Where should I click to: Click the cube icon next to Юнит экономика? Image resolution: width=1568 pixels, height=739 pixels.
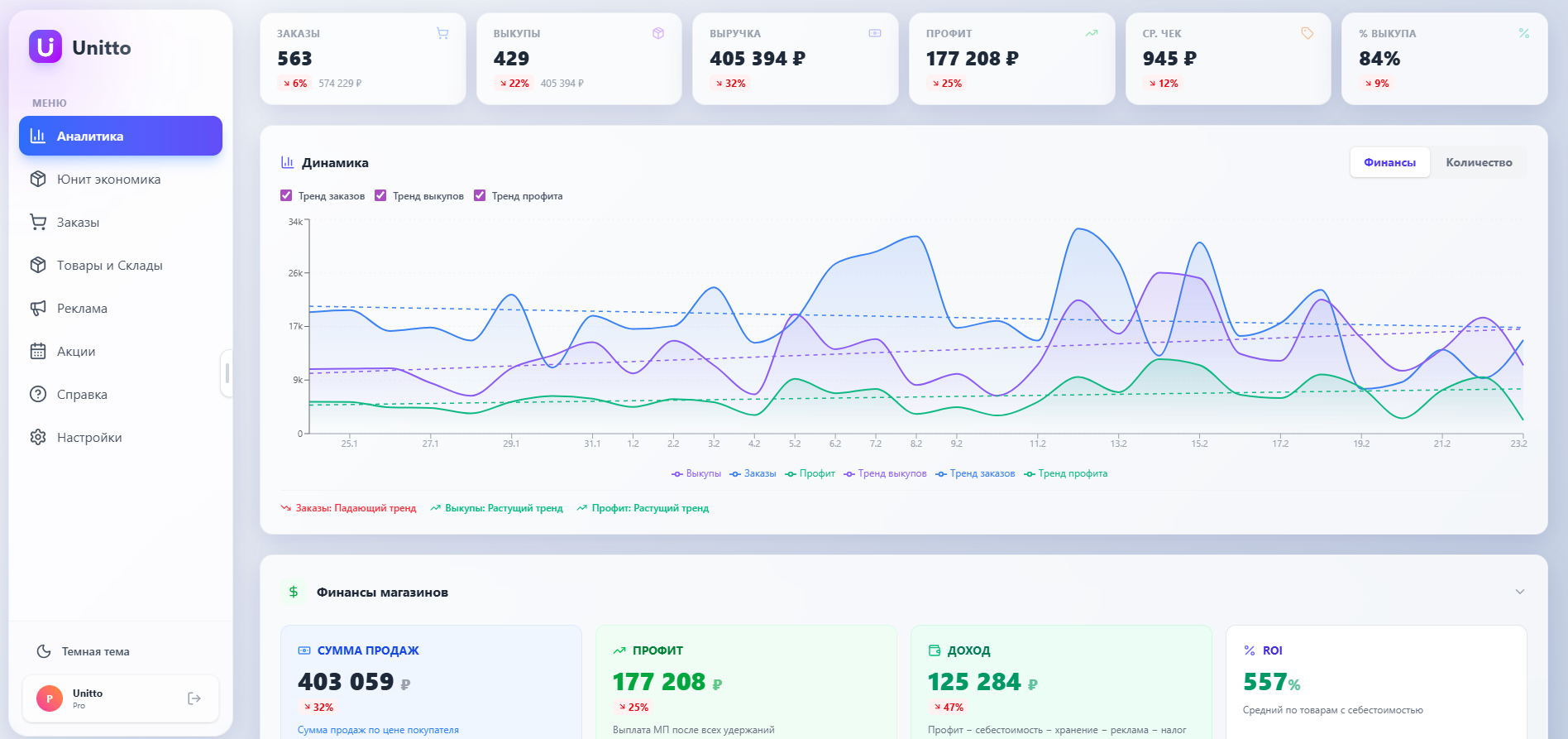coord(38,180)
